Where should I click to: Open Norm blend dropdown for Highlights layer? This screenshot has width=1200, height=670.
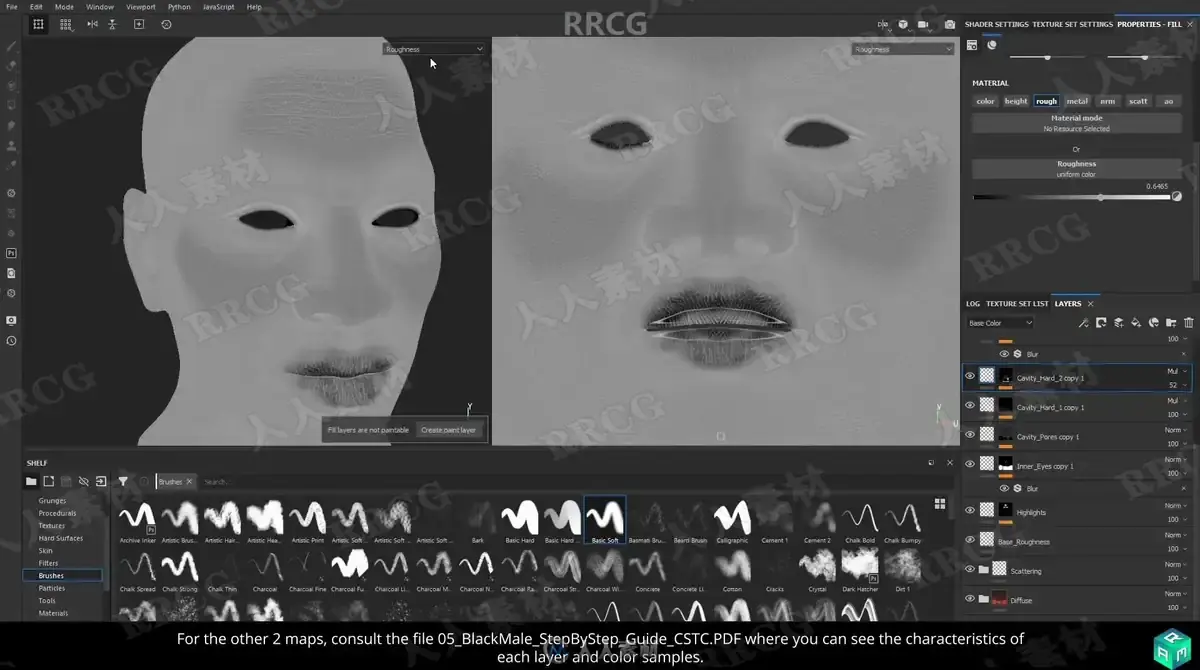[1178, 505]
